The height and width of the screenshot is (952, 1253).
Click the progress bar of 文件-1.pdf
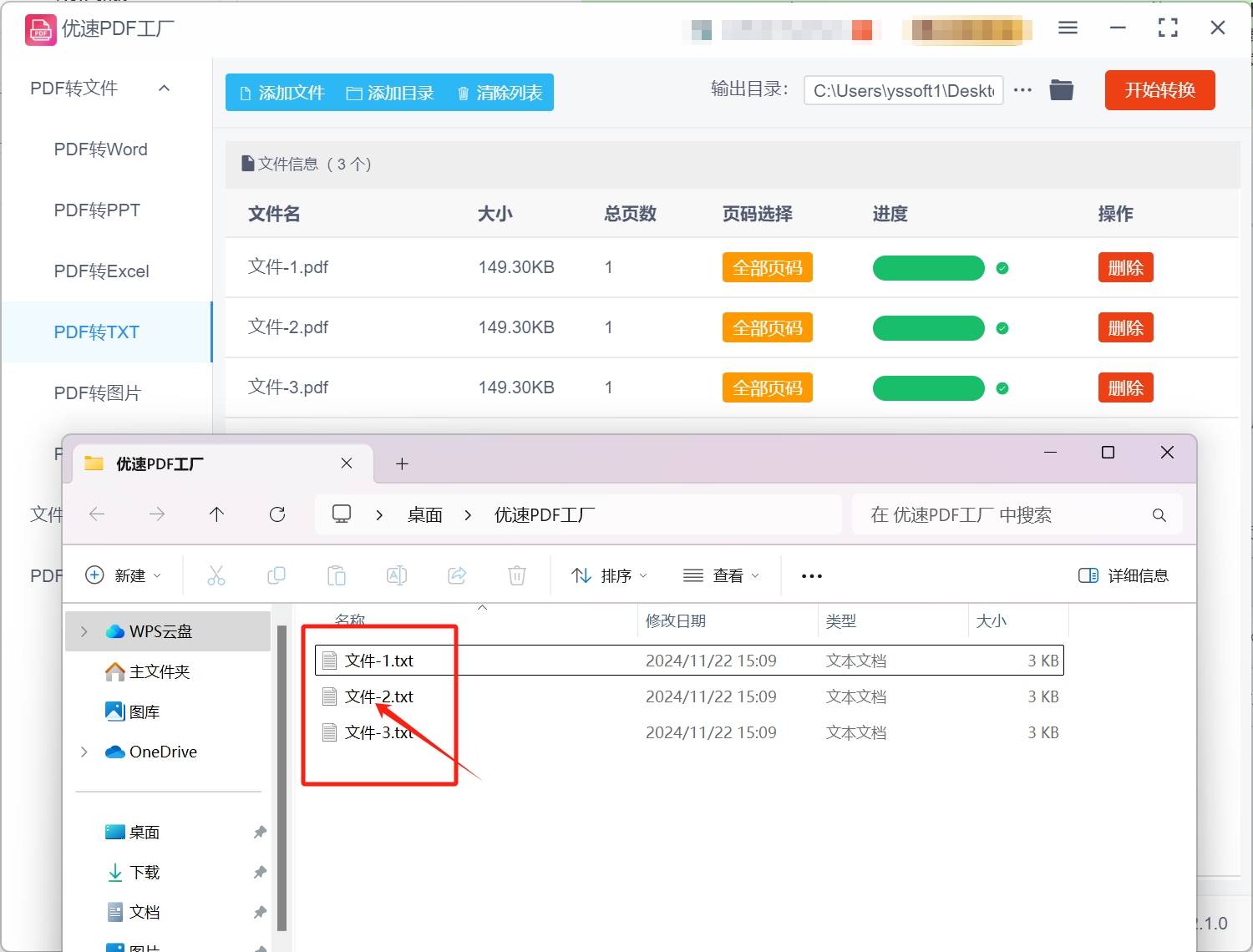pos(928,268)
